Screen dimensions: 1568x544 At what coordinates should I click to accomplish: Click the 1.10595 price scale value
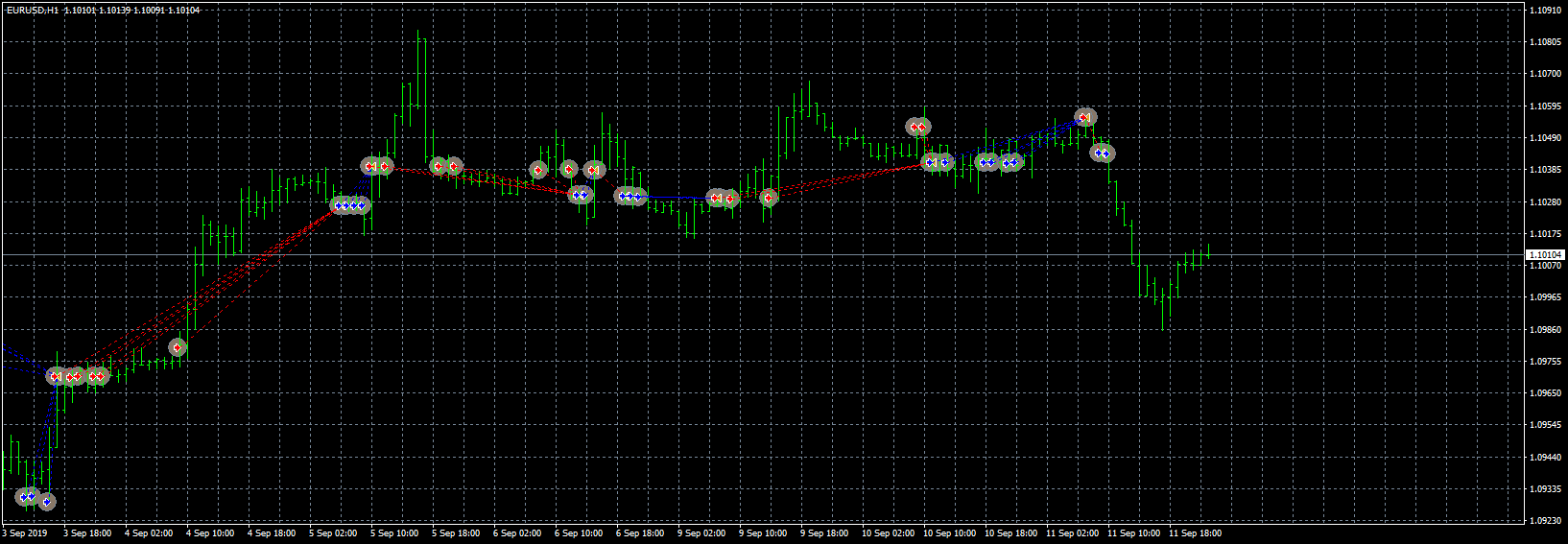(x=1544, y=106)
